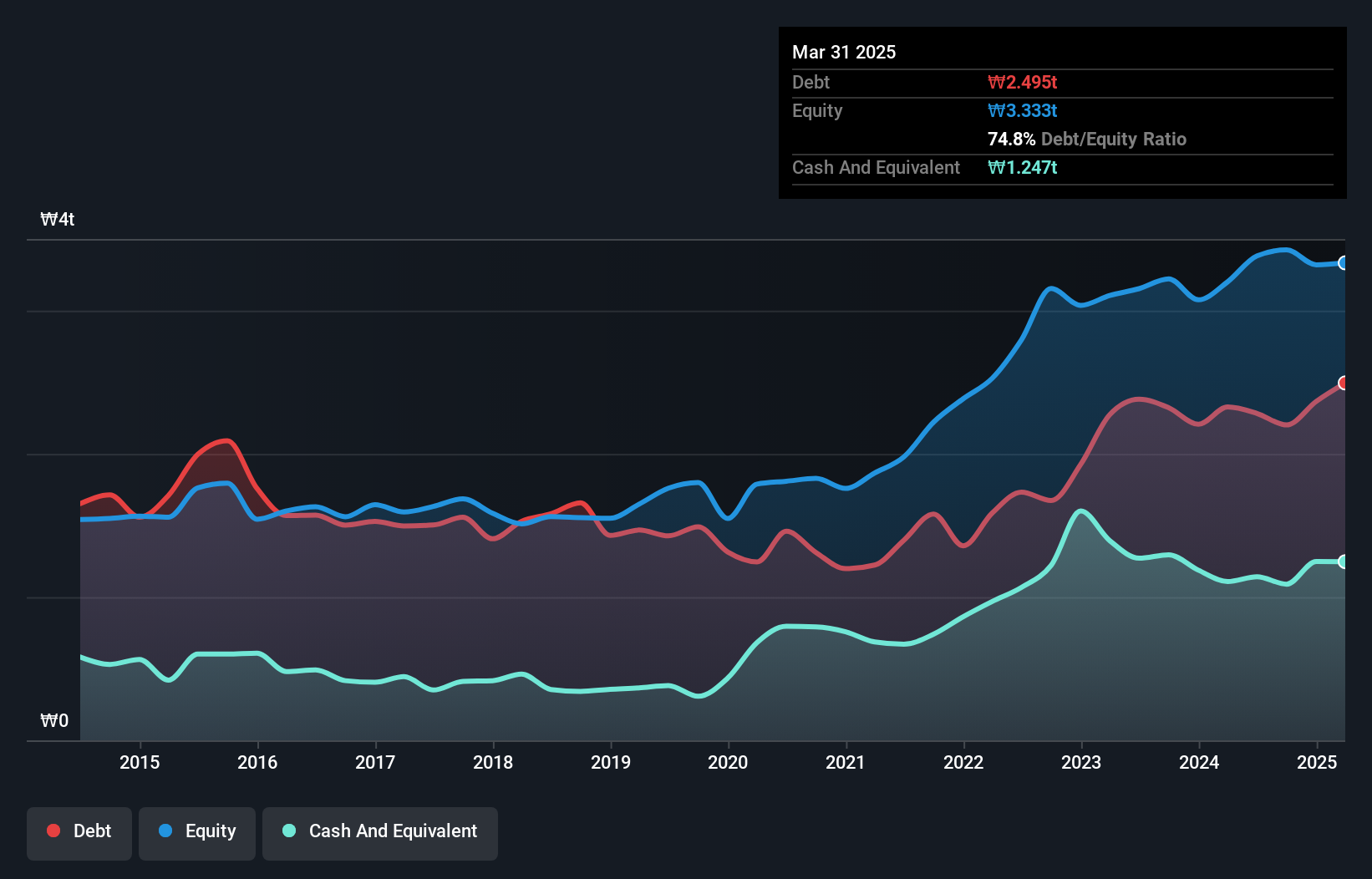Click the ₩4t gridline label on the y-axis
The image size is (1372, 879).
tap(57, 219)
